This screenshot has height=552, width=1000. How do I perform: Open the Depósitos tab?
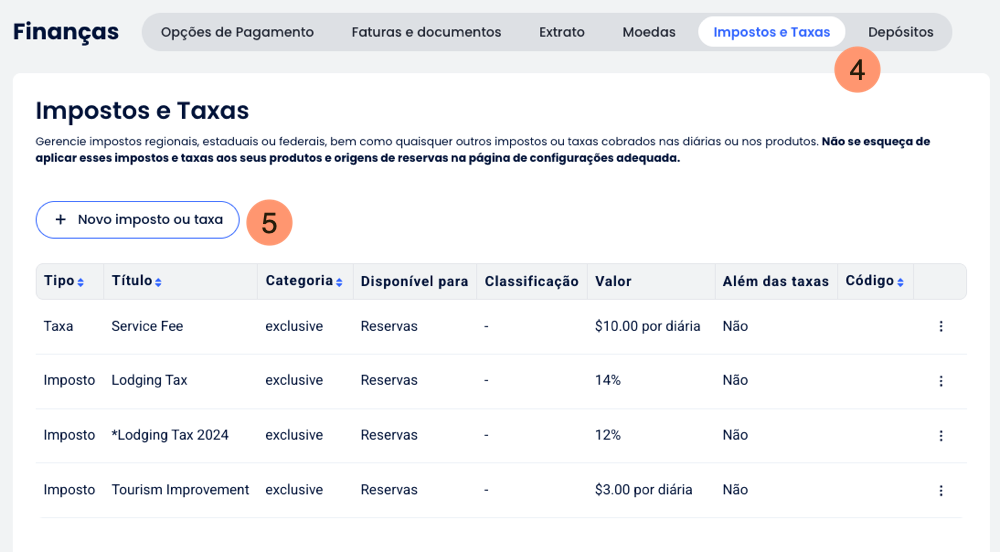900,32
